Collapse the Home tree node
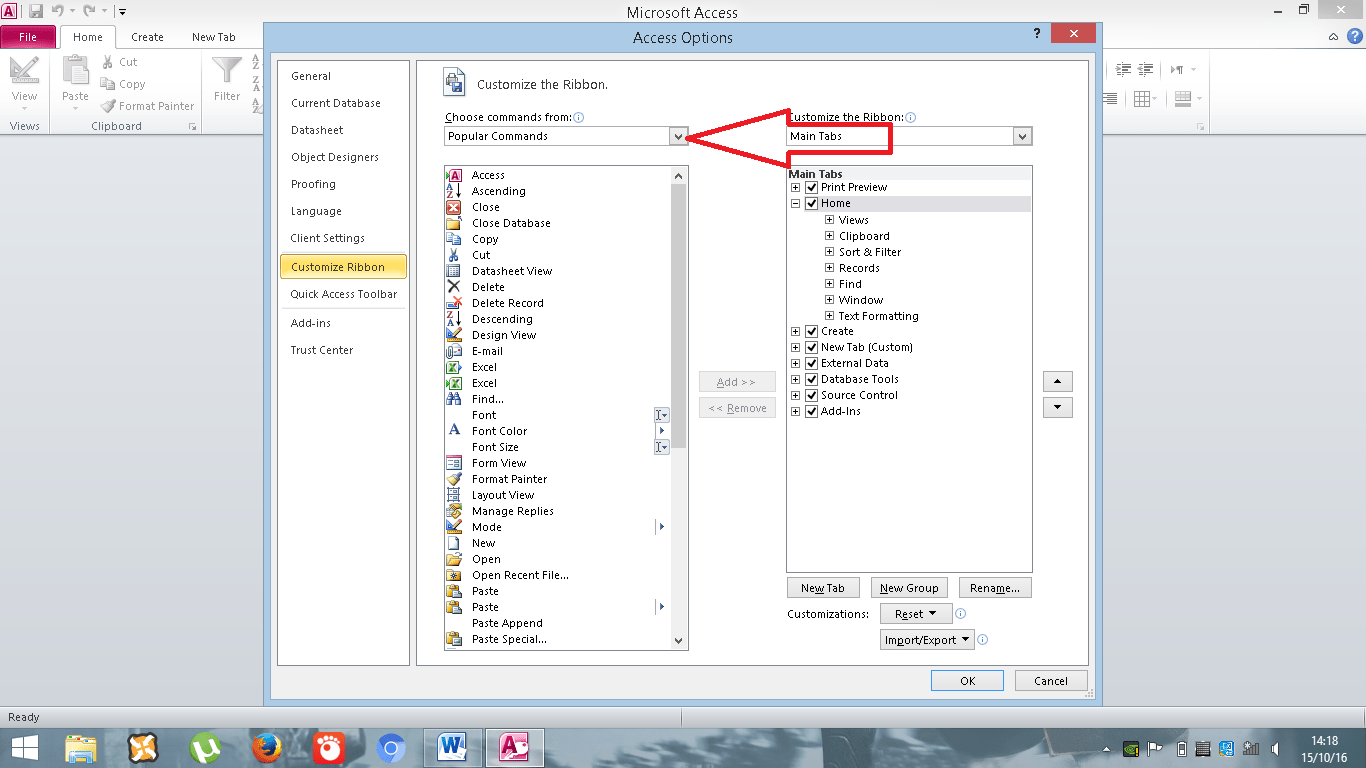The height and width of the screenshot is (768, 1366). pyautogui.click(x=796, y=203)
